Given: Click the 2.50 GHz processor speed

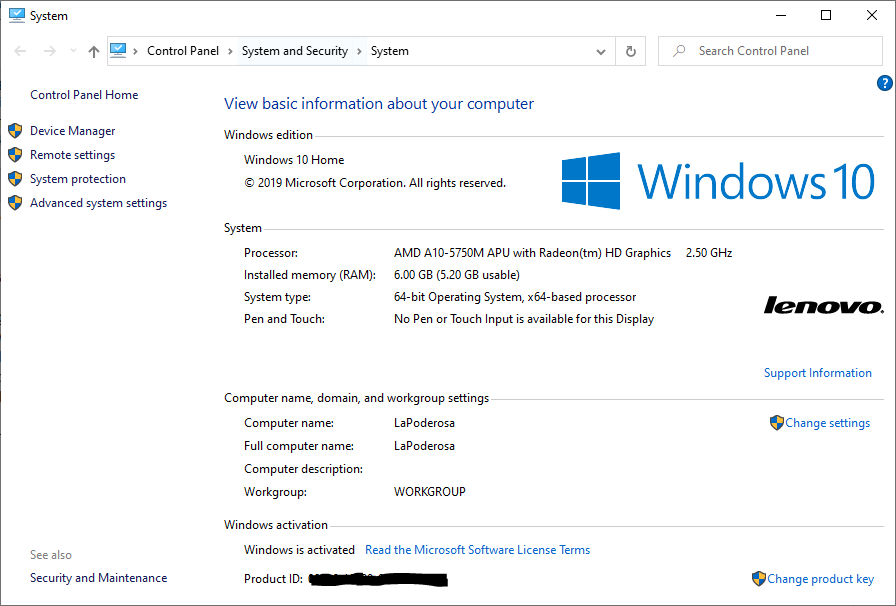Looking at the screenshot, I should coord(709,253).
